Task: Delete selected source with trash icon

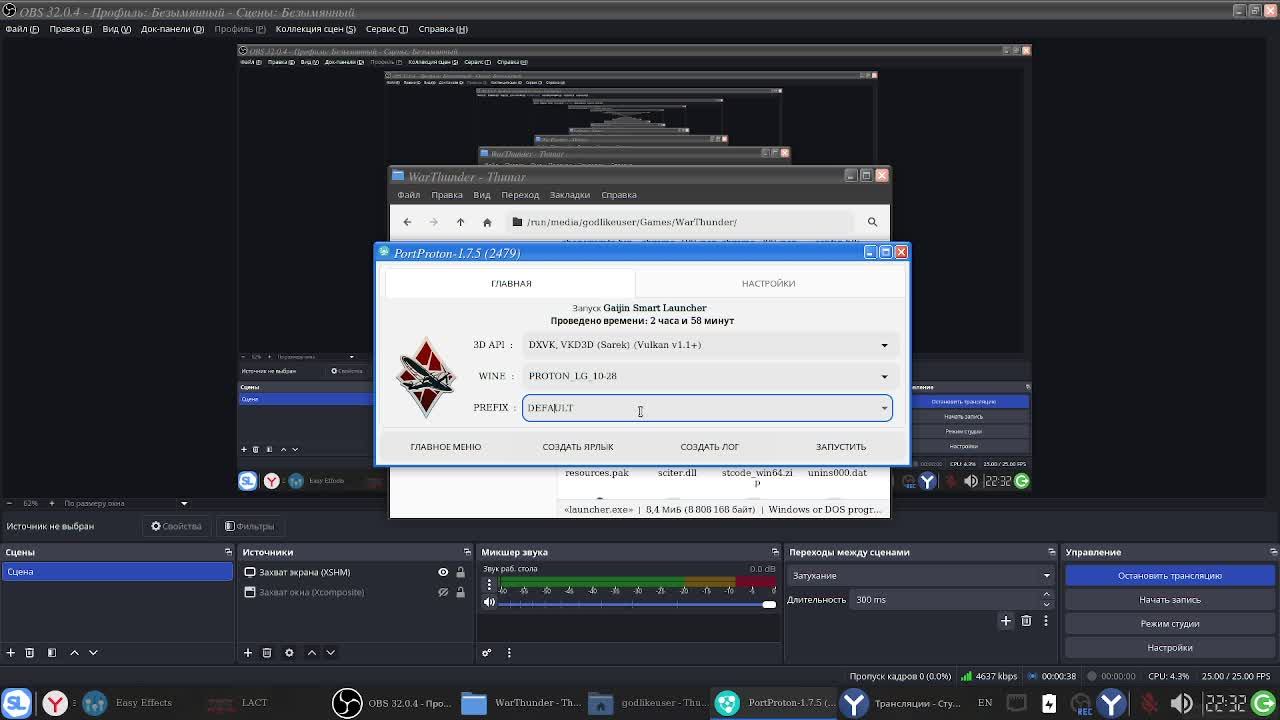Action: click(x=267, y=652)
